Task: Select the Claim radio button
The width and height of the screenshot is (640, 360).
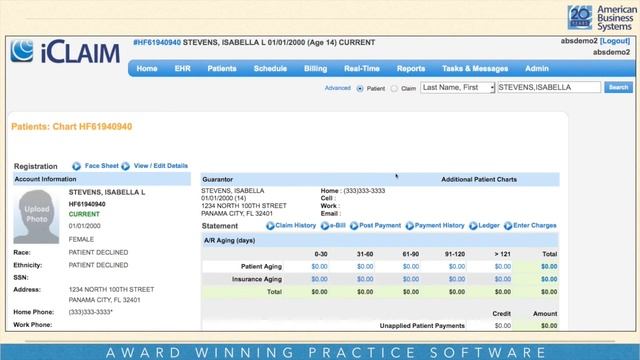Action: point(394,89)
